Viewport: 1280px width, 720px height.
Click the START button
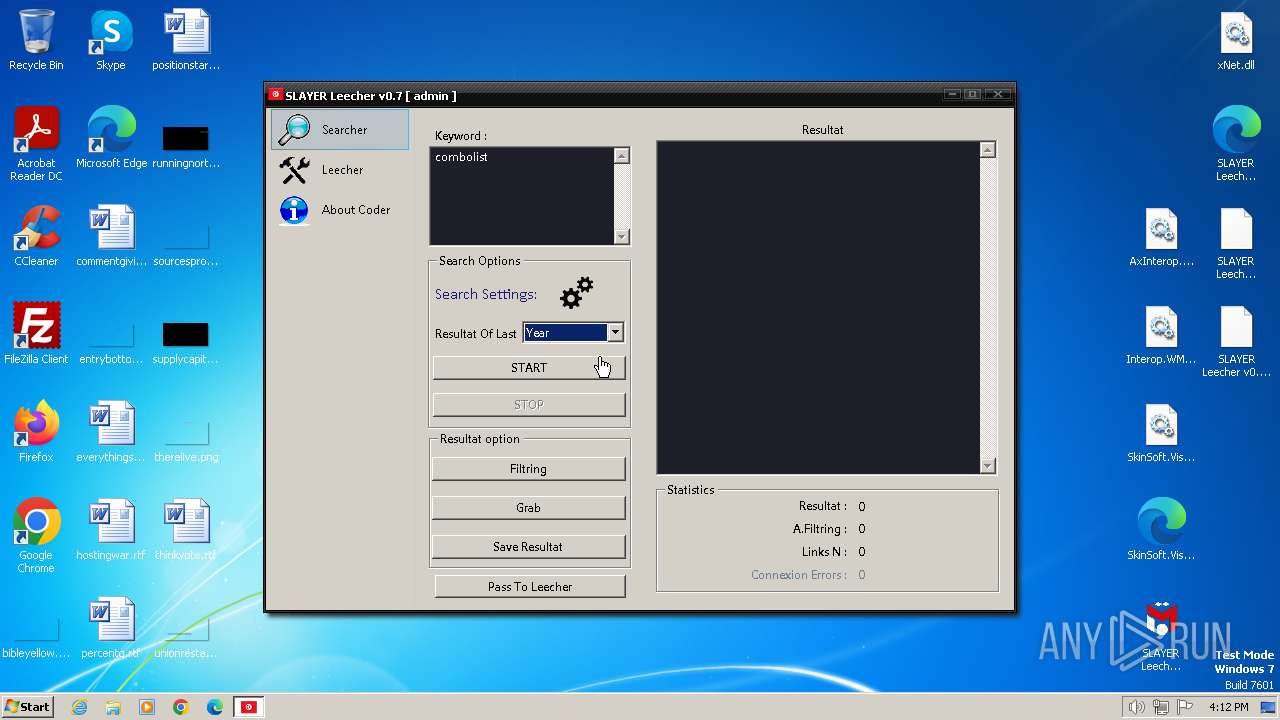click(529, 368)
